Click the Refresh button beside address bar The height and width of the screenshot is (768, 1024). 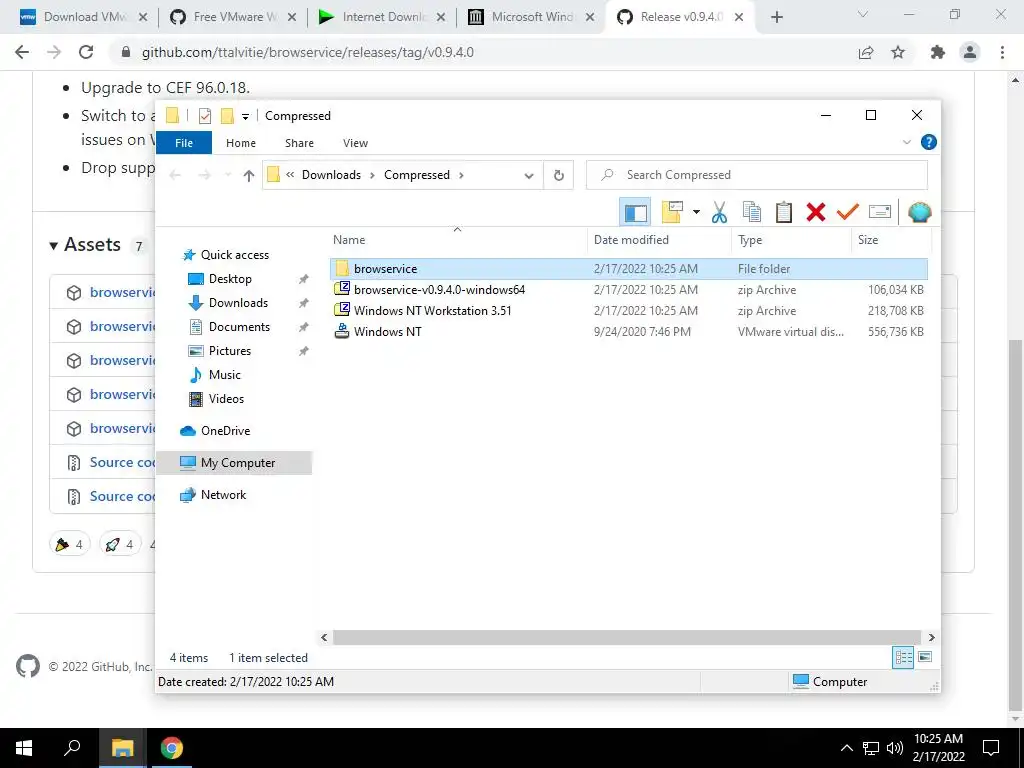point(558,175)
